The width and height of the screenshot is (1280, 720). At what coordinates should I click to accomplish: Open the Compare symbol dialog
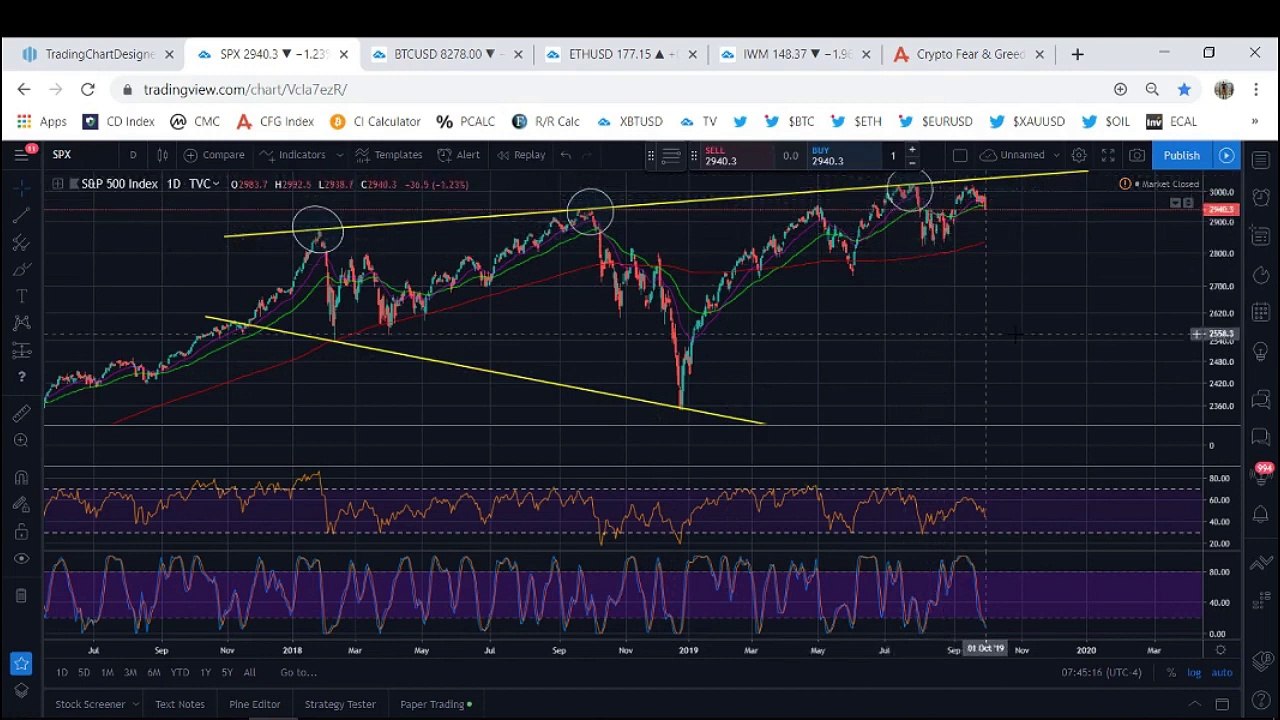(x=214, y=155)
